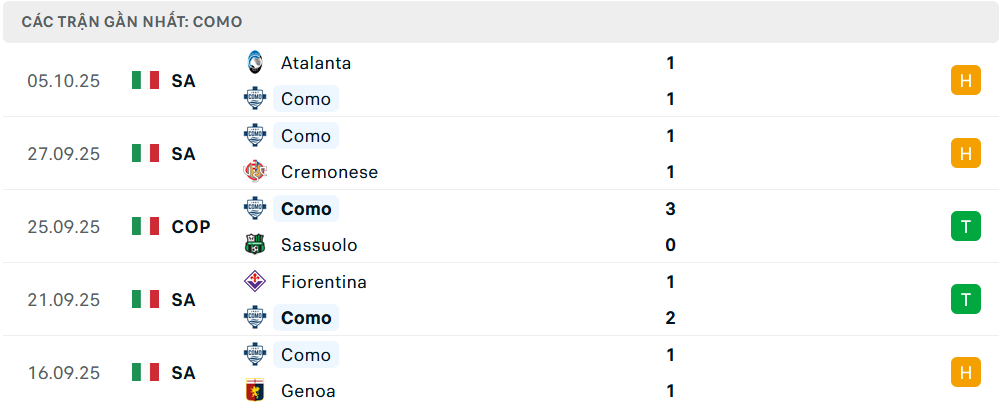Click the orange H badge for Atalanta match

[965, 81]
